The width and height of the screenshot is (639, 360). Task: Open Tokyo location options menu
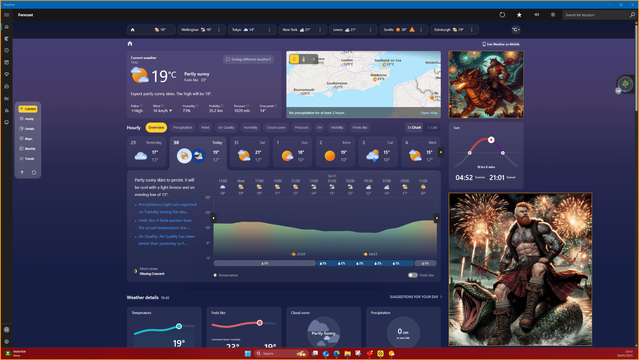point(269,30)
